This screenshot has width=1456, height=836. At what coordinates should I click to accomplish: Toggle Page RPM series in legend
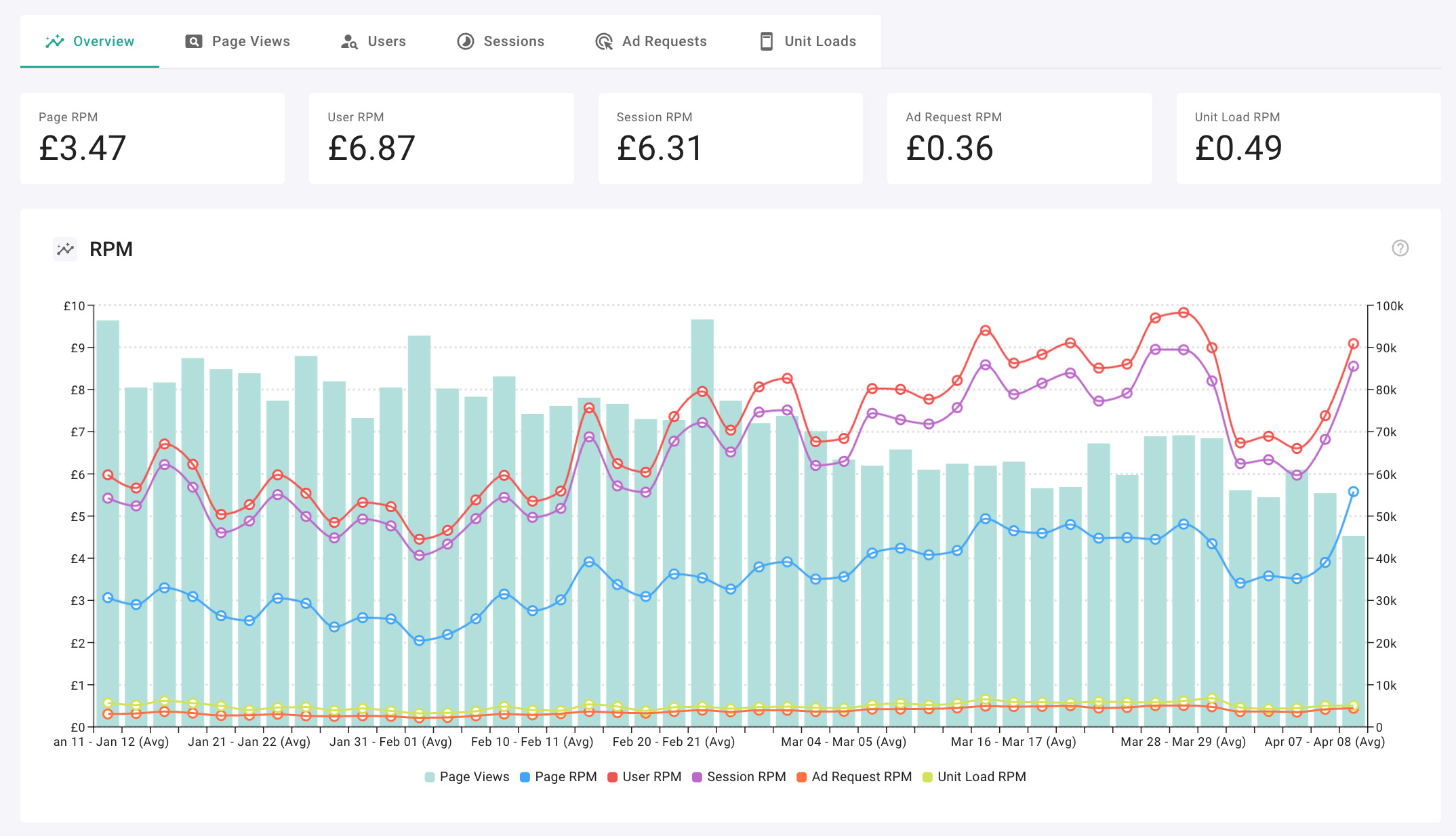(558, 776)
